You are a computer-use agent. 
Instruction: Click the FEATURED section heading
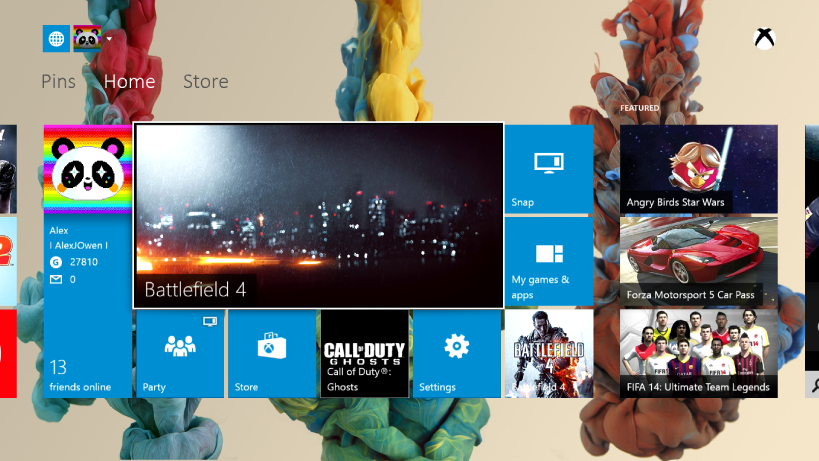click(639, 108)
